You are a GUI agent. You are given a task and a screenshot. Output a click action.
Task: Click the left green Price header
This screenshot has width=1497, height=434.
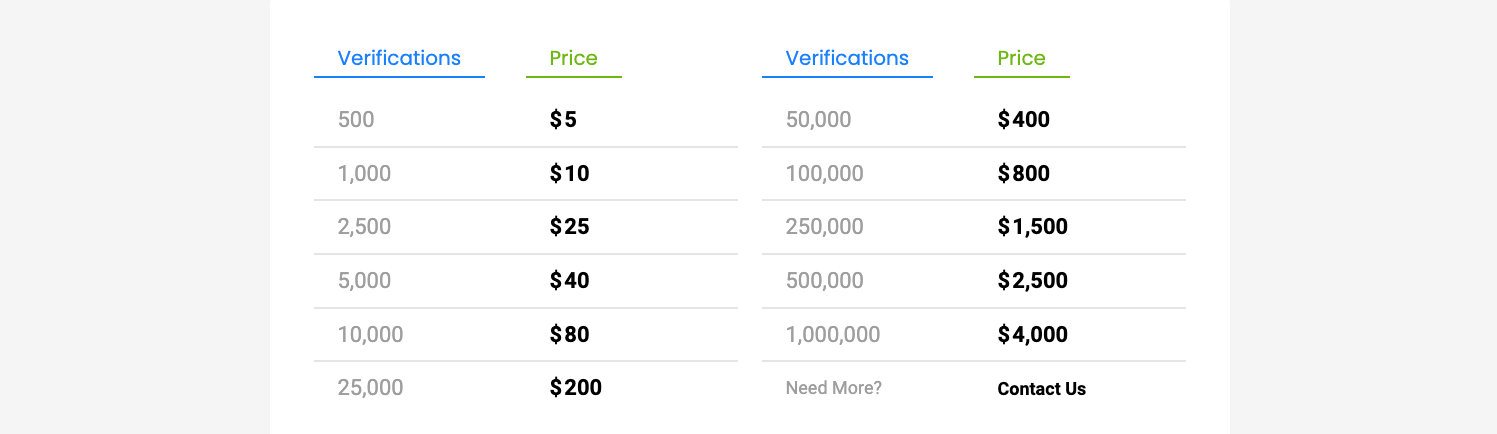coord(573,58)
